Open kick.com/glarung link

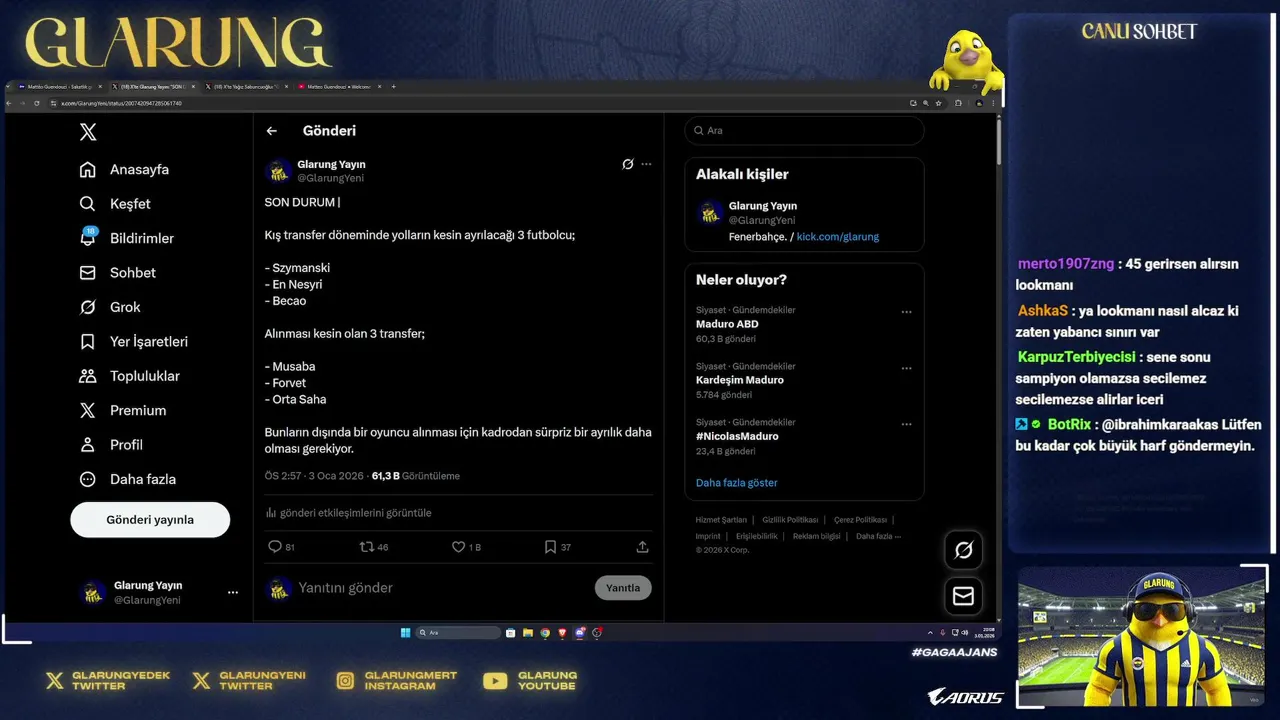(x=838, y=237)
